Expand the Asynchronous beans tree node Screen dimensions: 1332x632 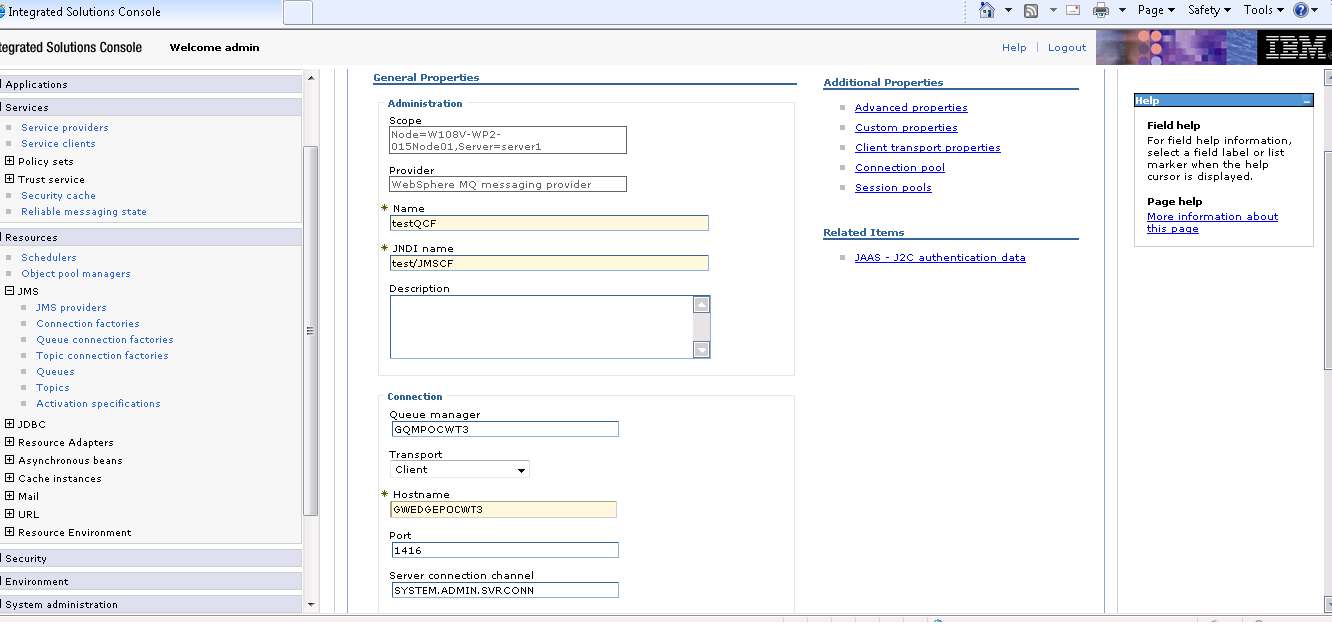point(10,460)
